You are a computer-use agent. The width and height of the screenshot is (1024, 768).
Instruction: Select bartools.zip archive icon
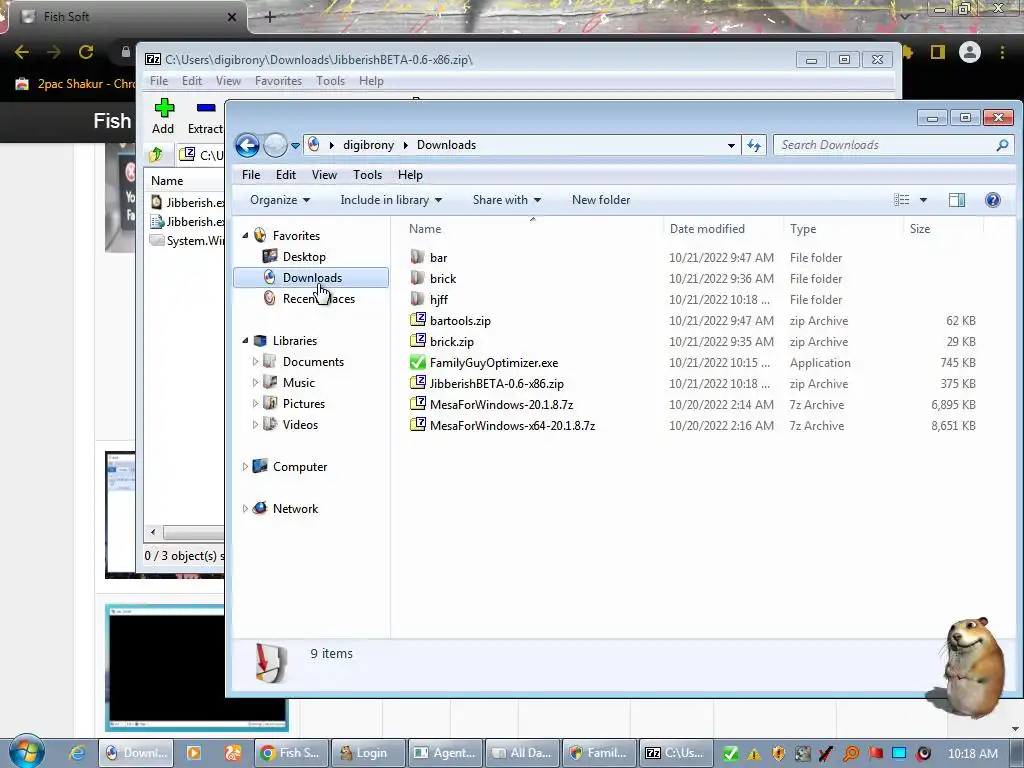click(x=417, y=320)
